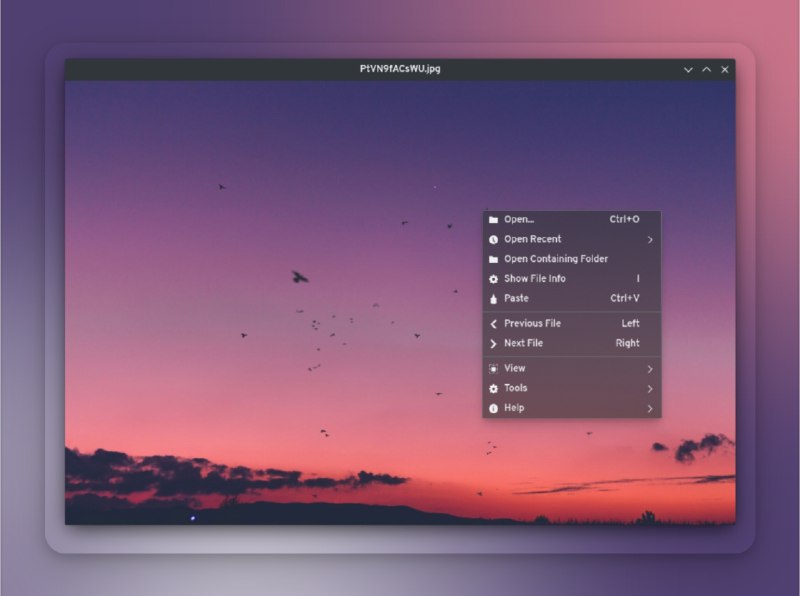Image resolution: width=800 pixels, height=596 pixels.
Task: Click the gear icon beside Show File Info
Action: 493,279
